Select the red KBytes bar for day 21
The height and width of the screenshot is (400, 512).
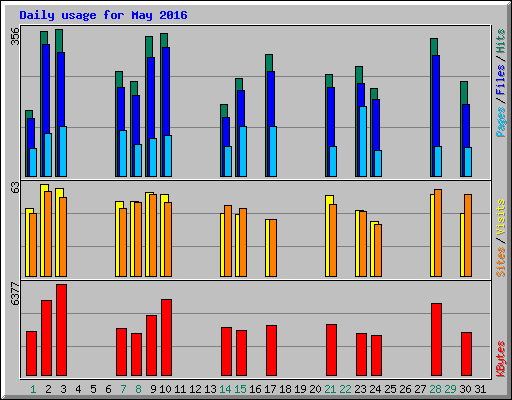pyautogui.click(x=331, y=350)
